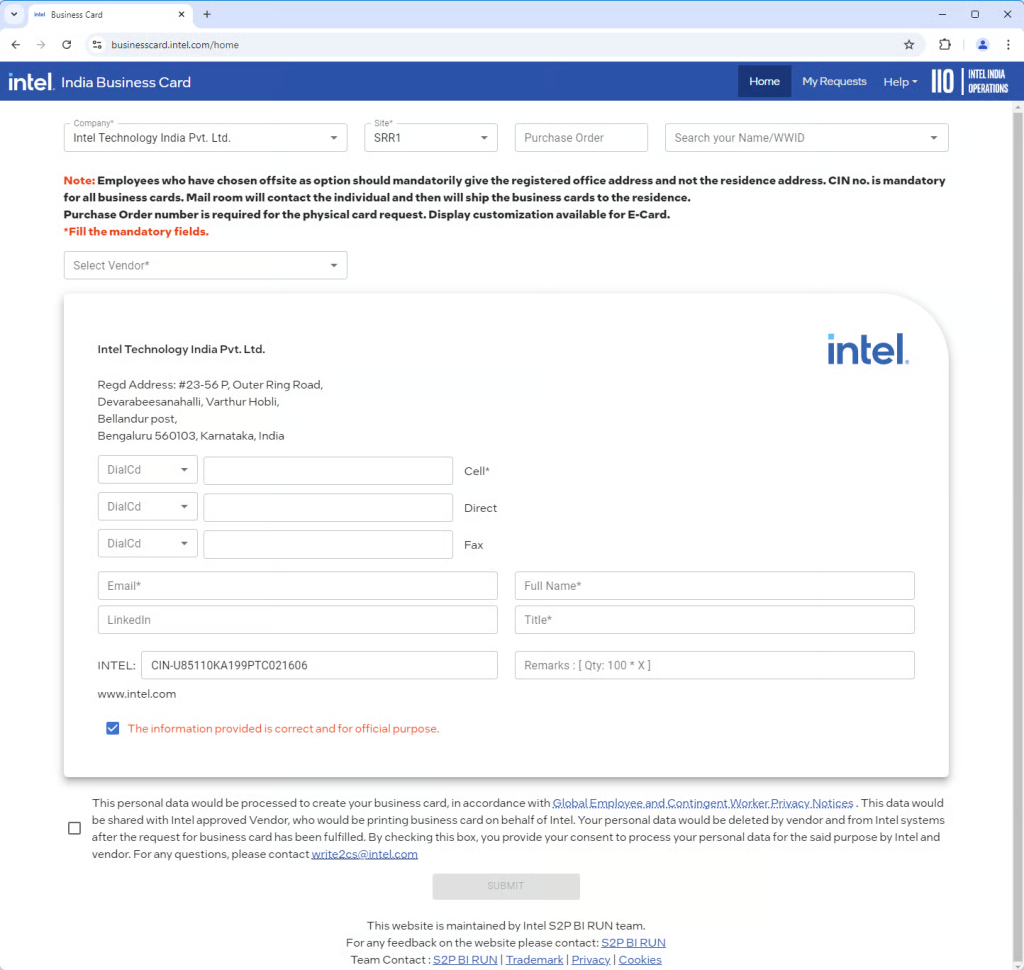Image resolution: width=1024 pixels, height=970 pixels.
Task: Expand the Company dropdown
Action: 205,138
